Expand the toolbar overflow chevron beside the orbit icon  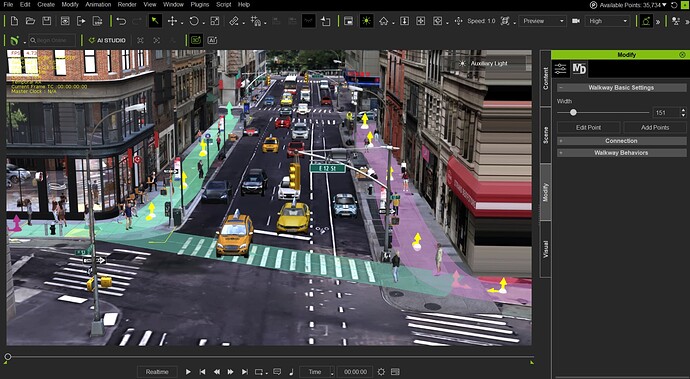pos(658,22)
